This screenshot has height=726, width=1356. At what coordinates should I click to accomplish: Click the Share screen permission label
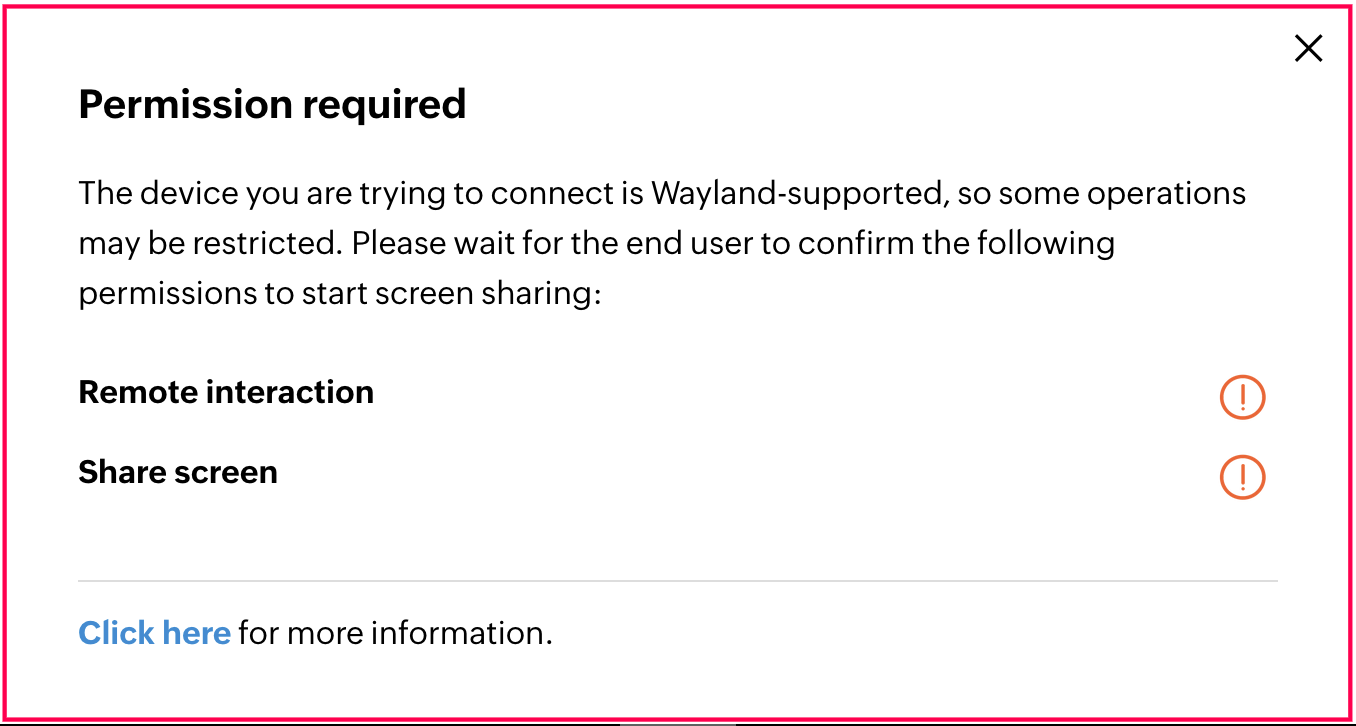coord(177,472)
